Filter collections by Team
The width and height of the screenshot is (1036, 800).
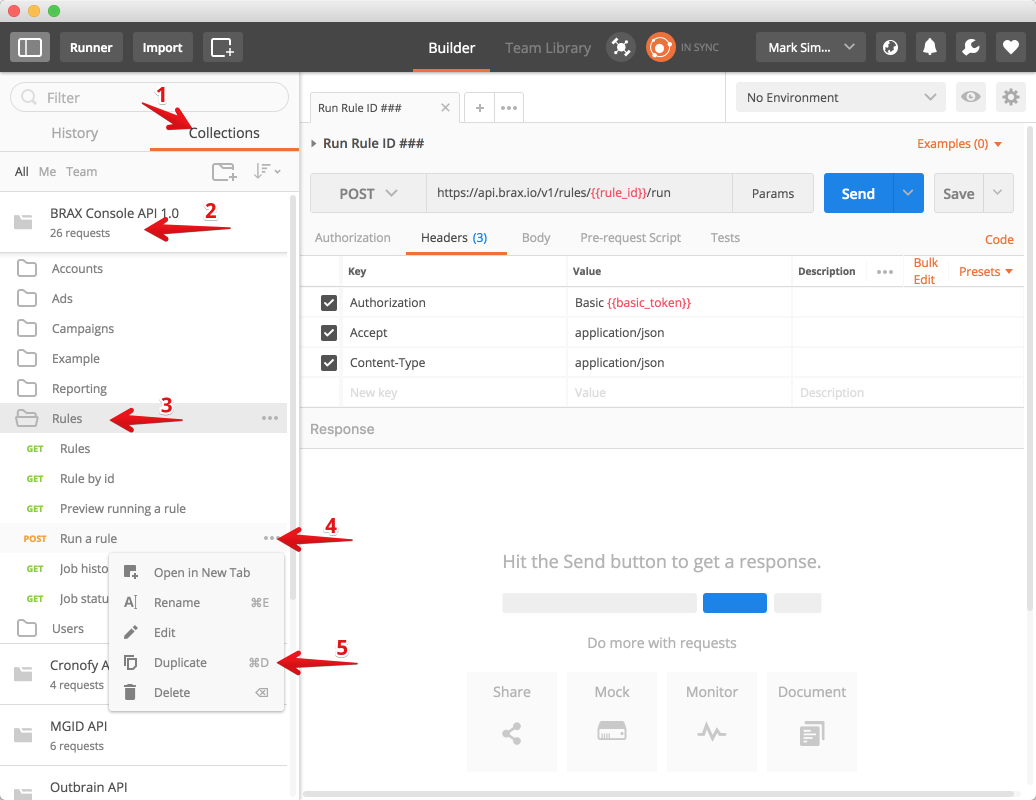pyautogui.click(x=81, y=172)
